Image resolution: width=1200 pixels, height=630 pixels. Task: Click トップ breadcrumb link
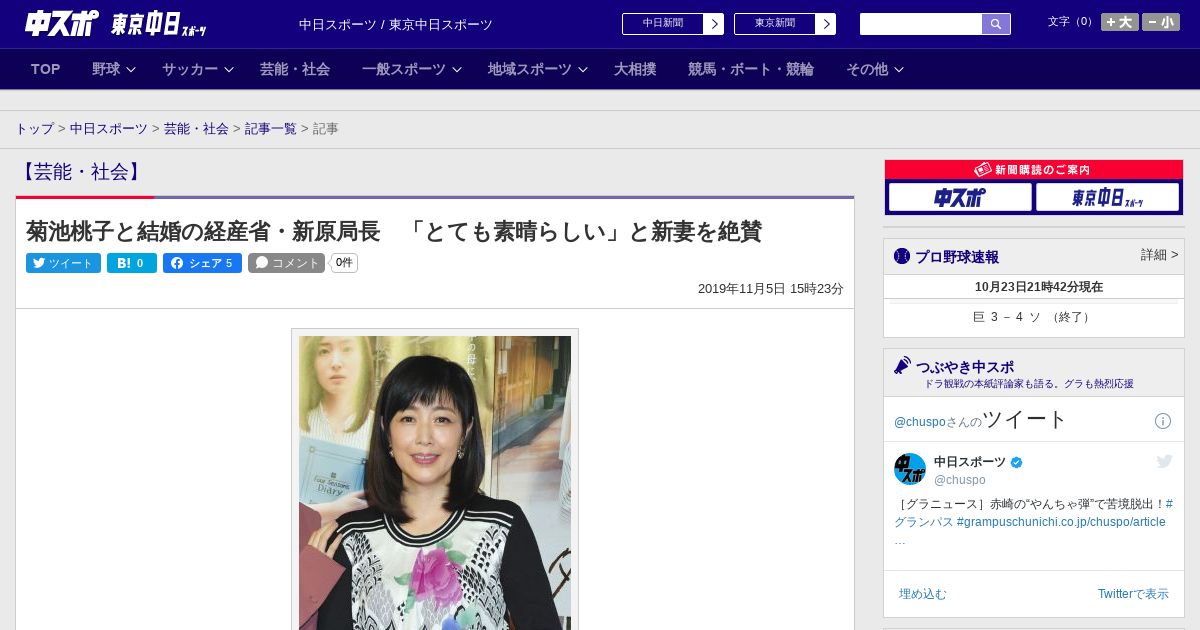click(34, 129)
